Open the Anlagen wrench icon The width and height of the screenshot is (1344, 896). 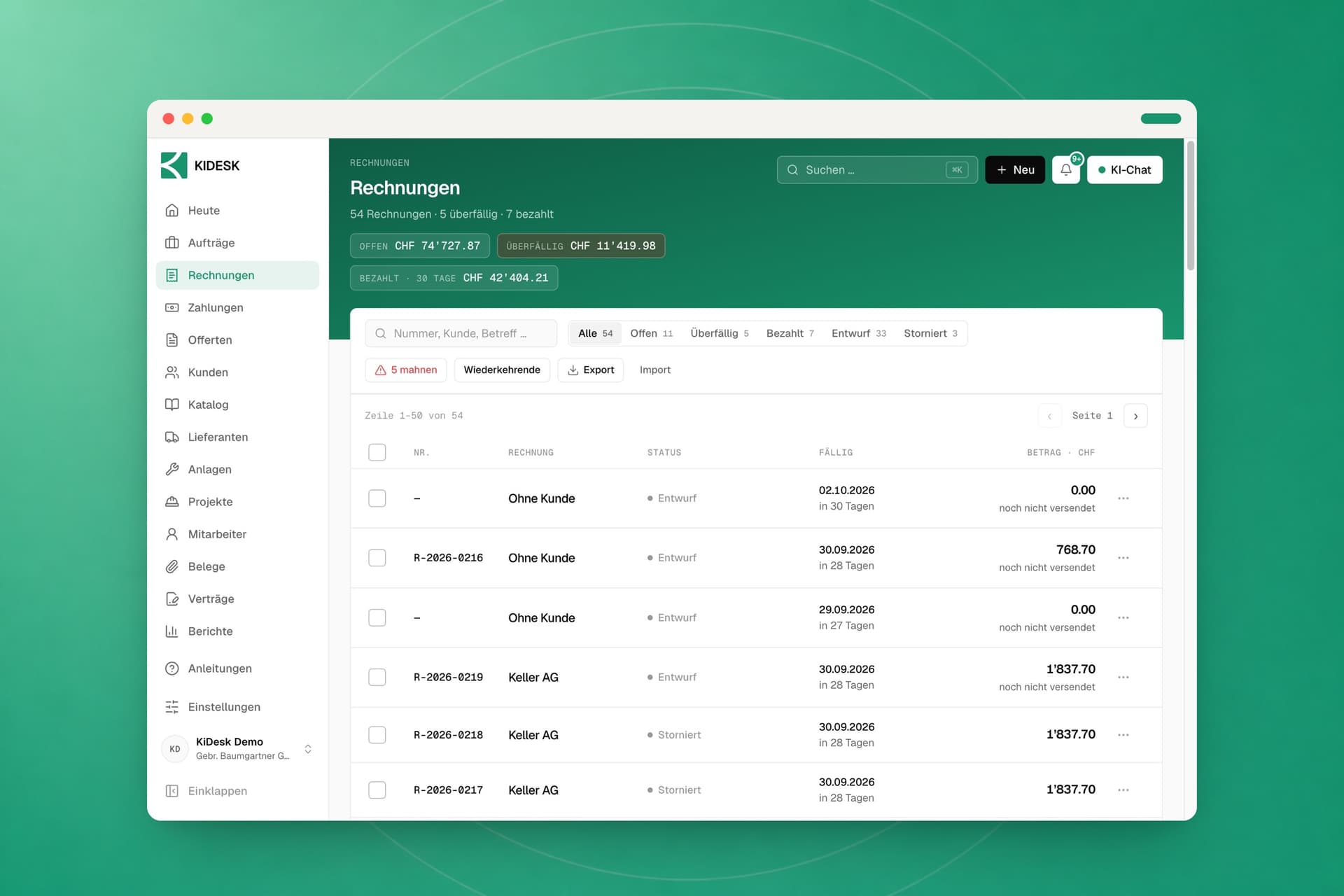[171, 469]
